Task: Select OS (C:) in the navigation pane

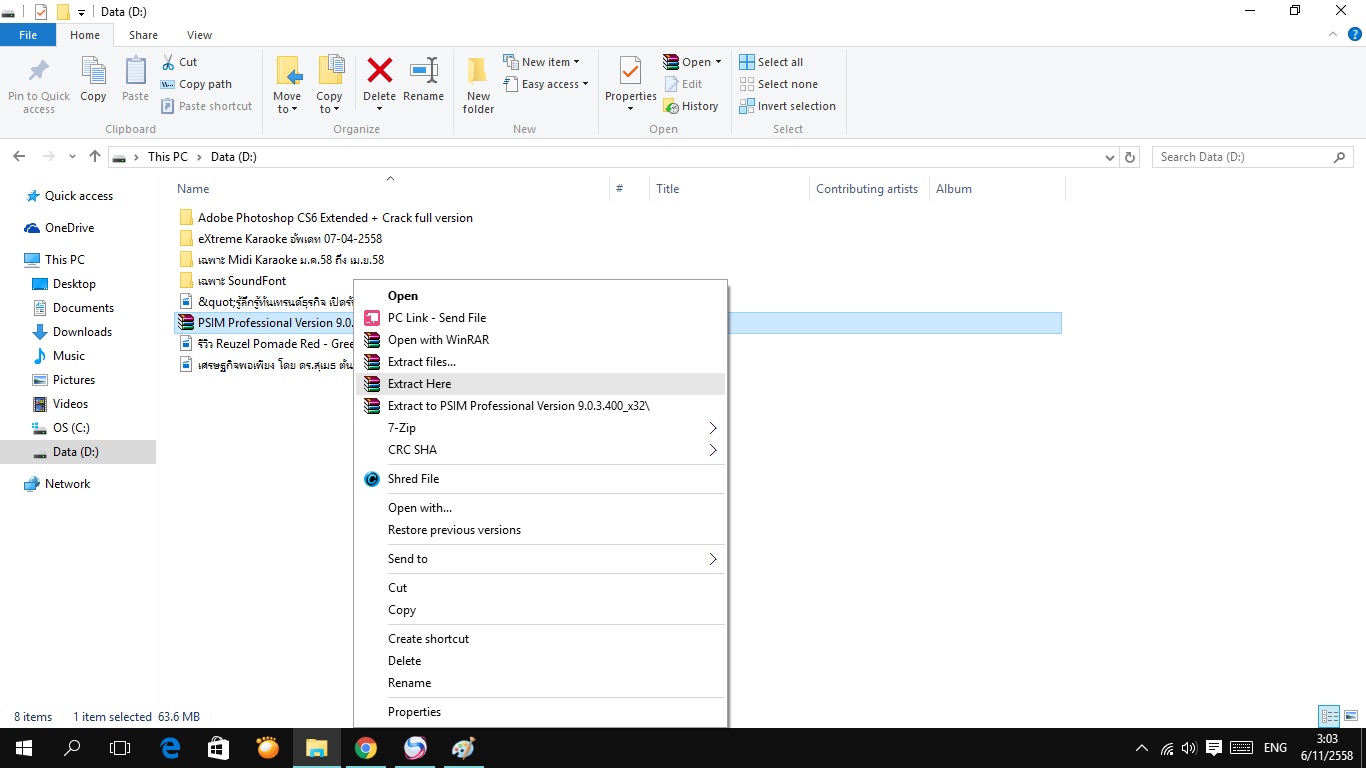Action: point(71,428)
